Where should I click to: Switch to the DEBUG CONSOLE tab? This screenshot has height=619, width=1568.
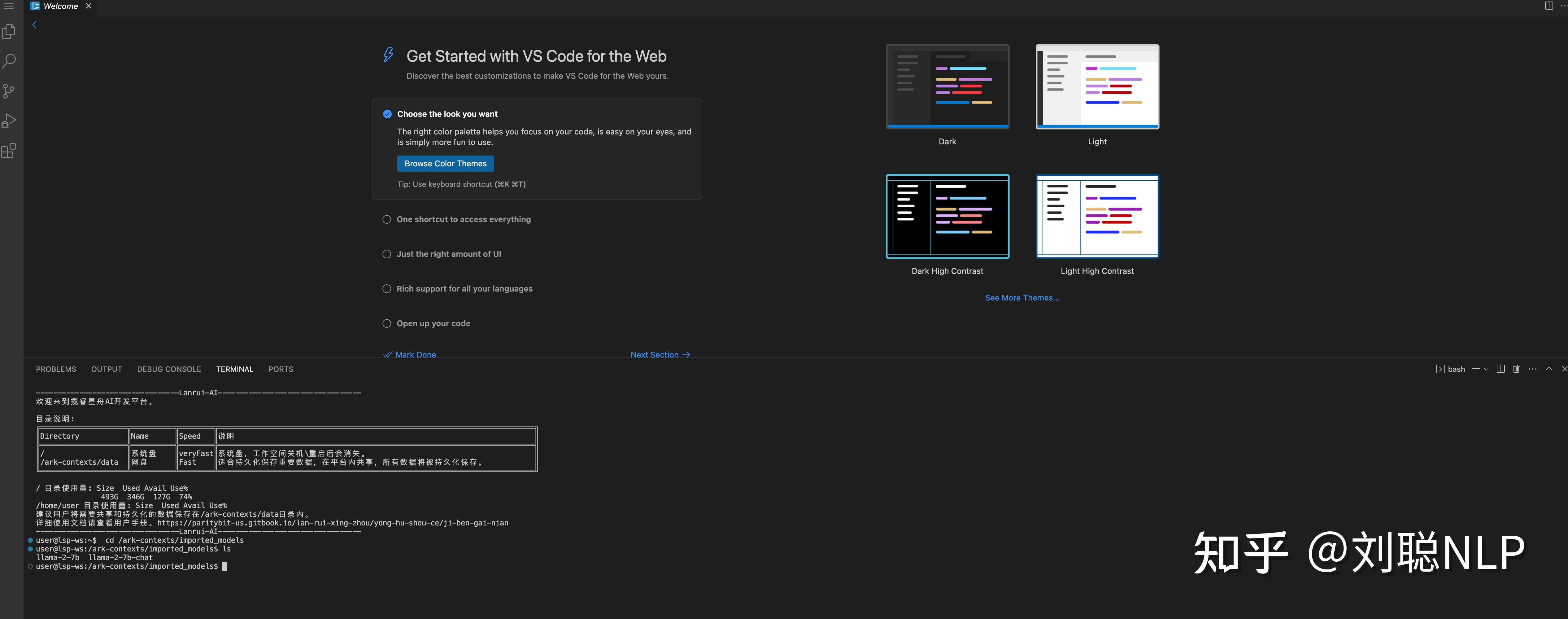pos(169,369)
